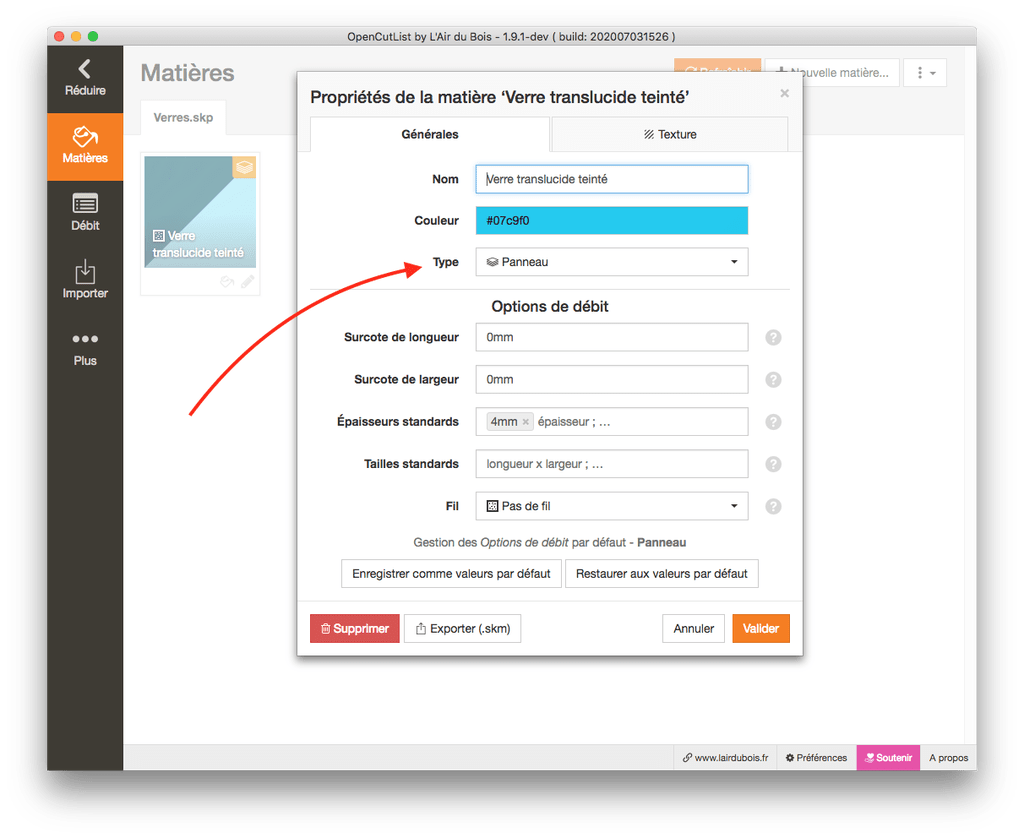This screenshot has width=1024, height=838.
Task: Click the Annuler button
Action: [694, 628]
